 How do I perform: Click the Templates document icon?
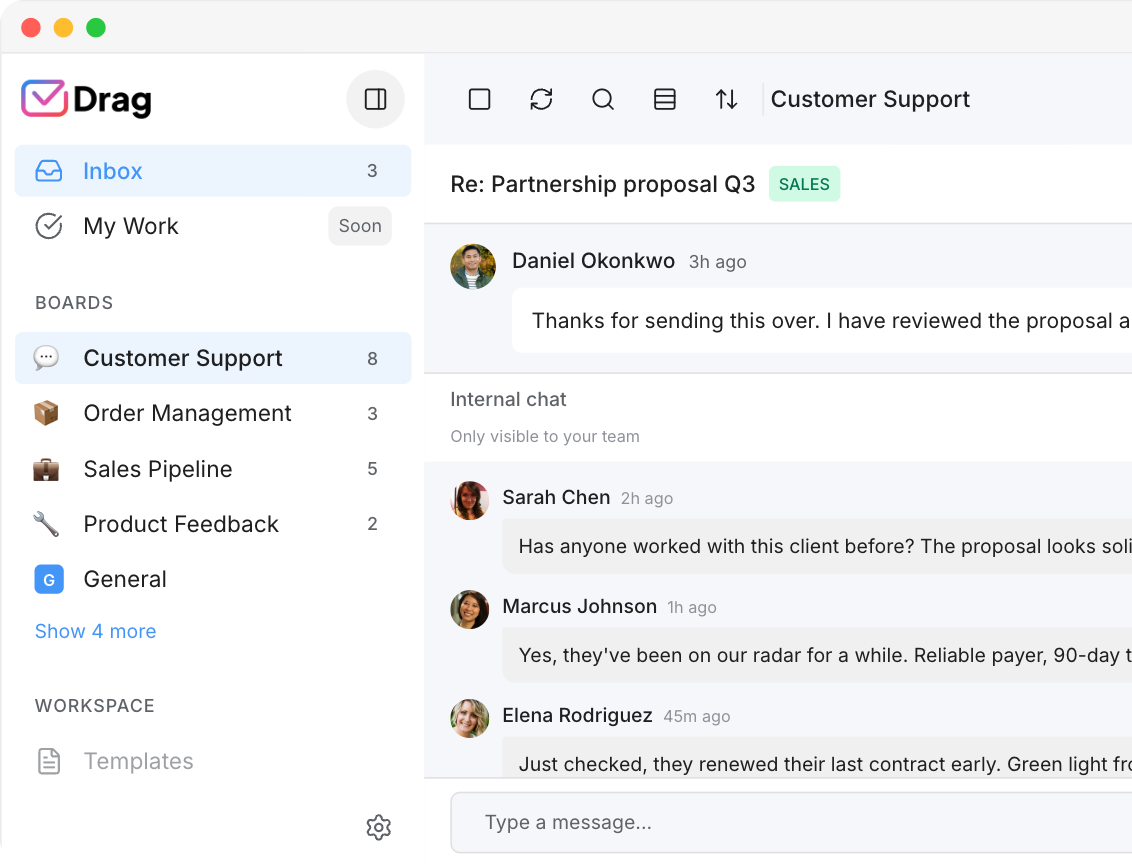pos(48,761)
